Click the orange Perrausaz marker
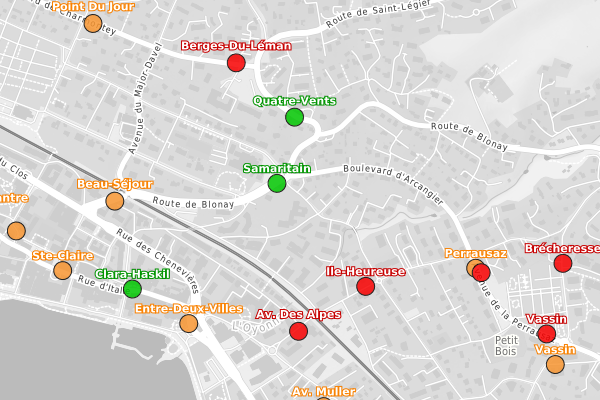 (x=474, y=268)
